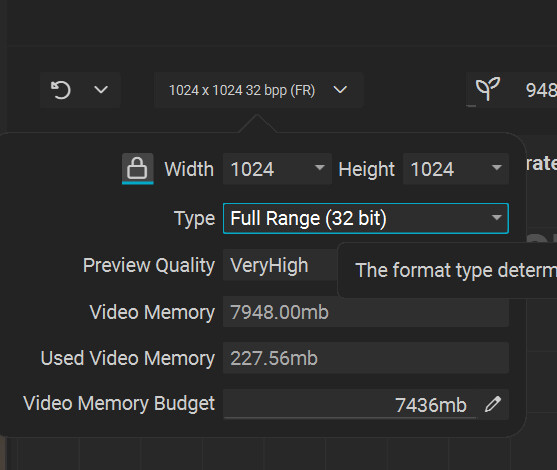557x470 pixels.
Task: Open the Type Full Range (32 bit) combo box
Action: (366, 218)
